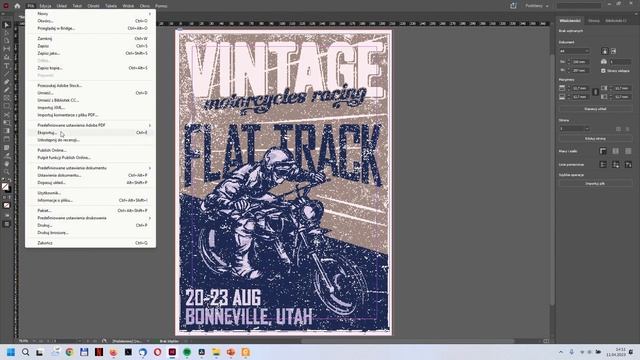
Task: Open PowerPoint from the taskbar
Action: [x=231, y=352]
